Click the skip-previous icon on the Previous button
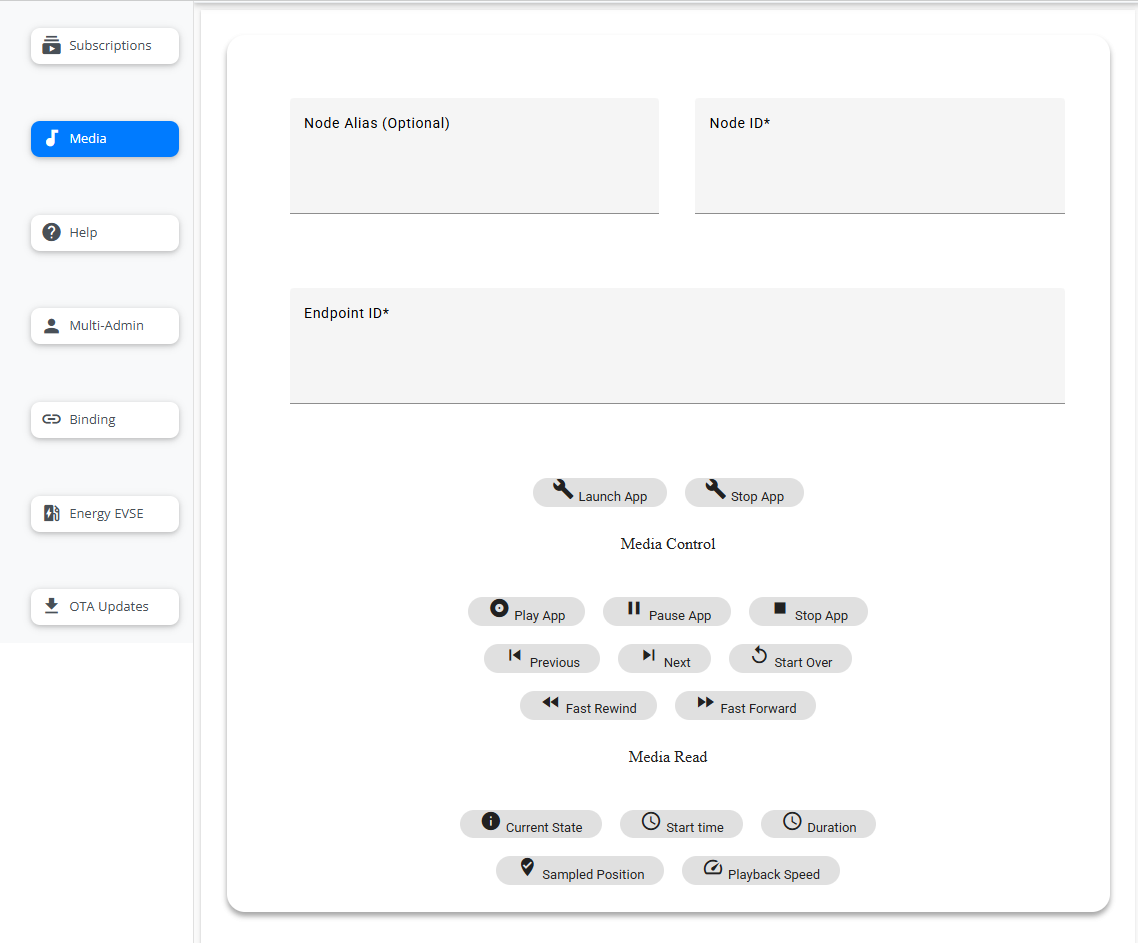 (x=515, y=656)
